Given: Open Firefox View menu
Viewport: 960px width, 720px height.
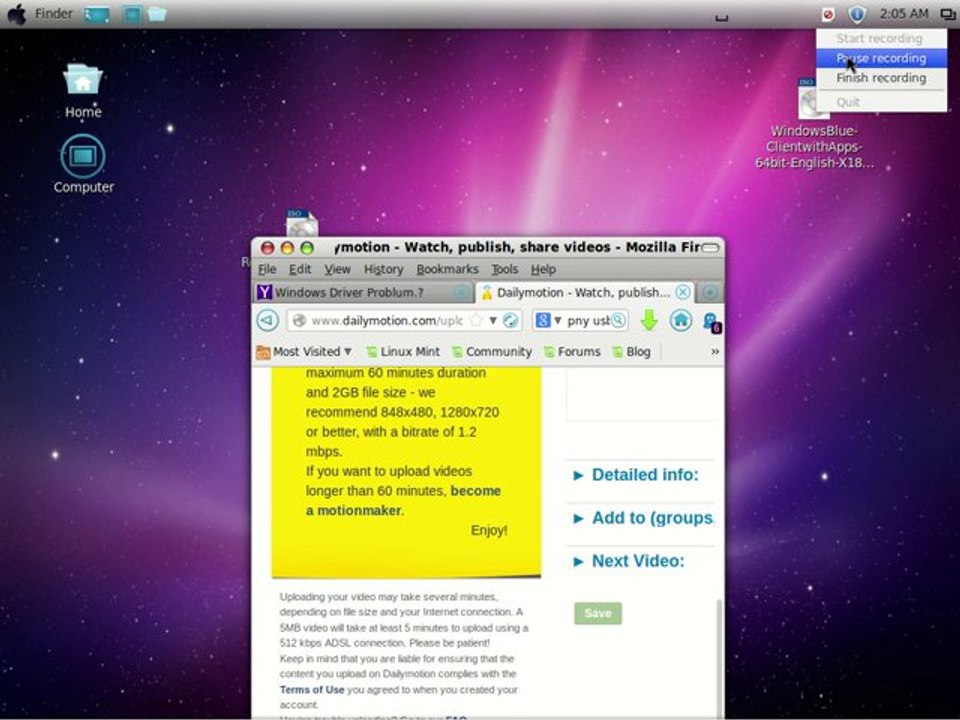Looking at the screenshot, I should tap(337, 269).
